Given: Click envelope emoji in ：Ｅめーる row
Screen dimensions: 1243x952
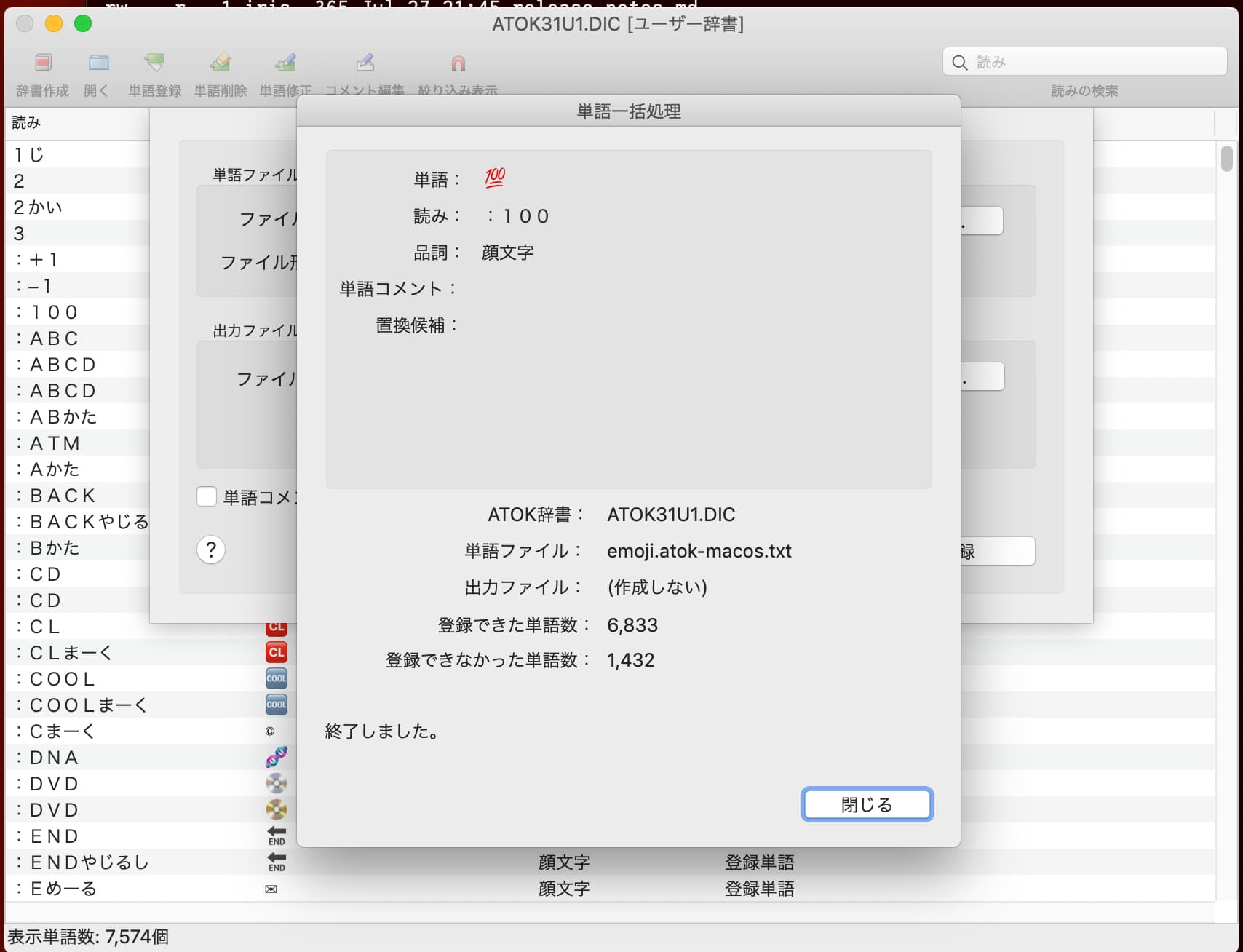Looking at the screenshot, I should 271,889.
